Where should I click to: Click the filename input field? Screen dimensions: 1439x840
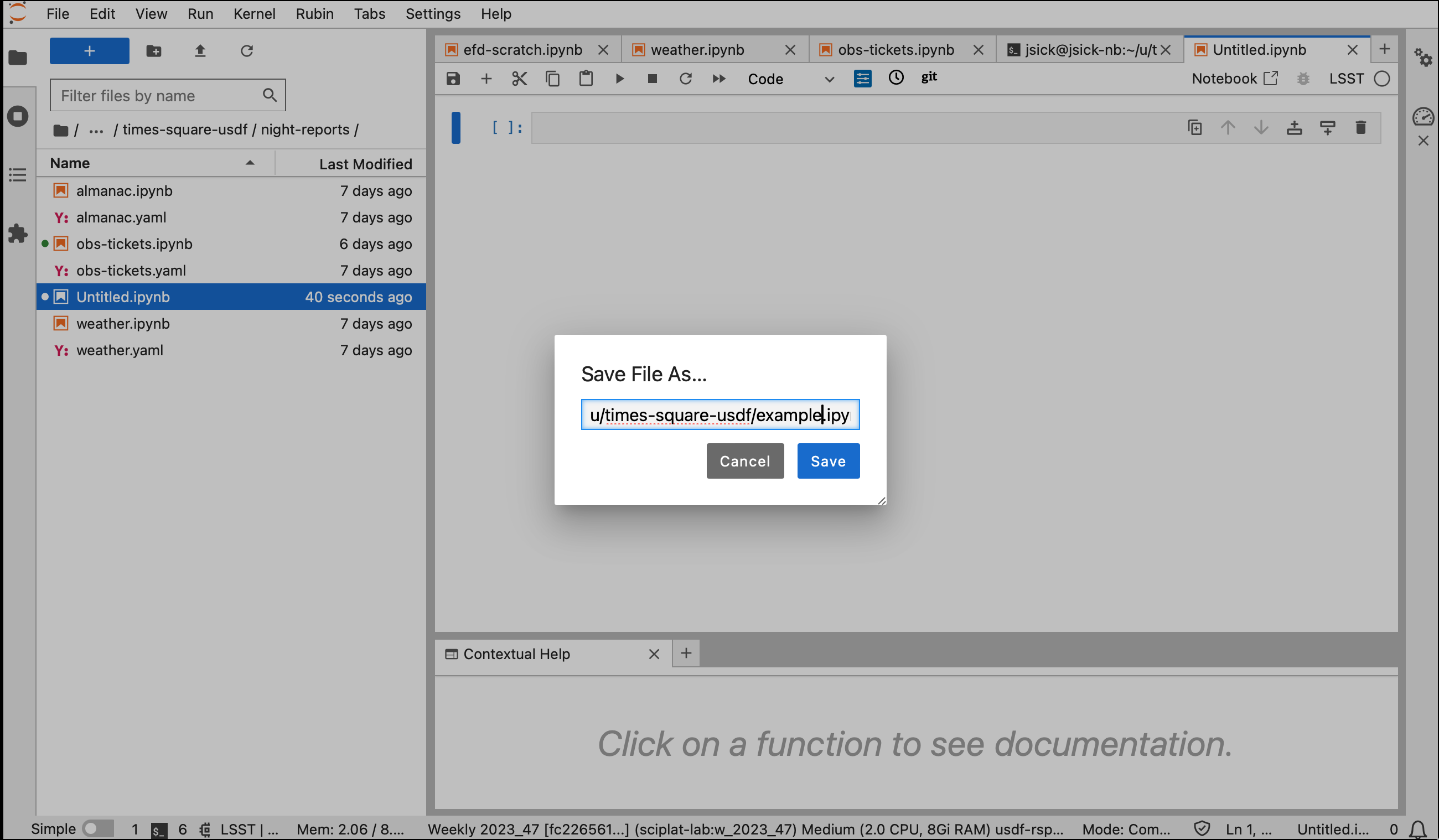(x=720, y=414)
